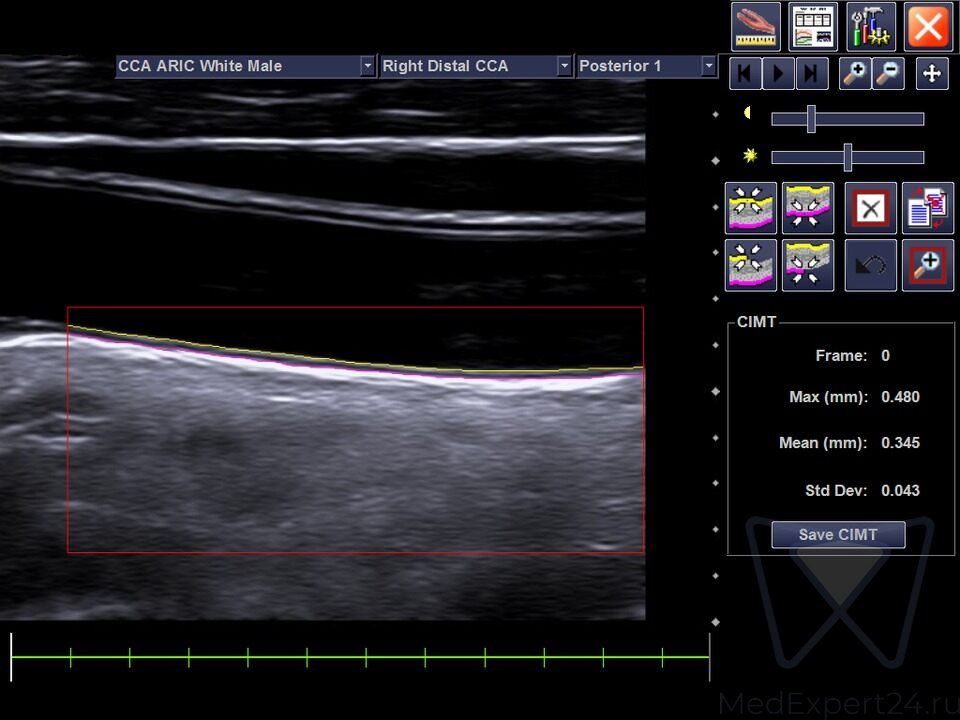The width and height of the screenshot is (960, 720).
Task: Expand the CCA ARIC White Male dropdown
Action: (x=367, y=66)
